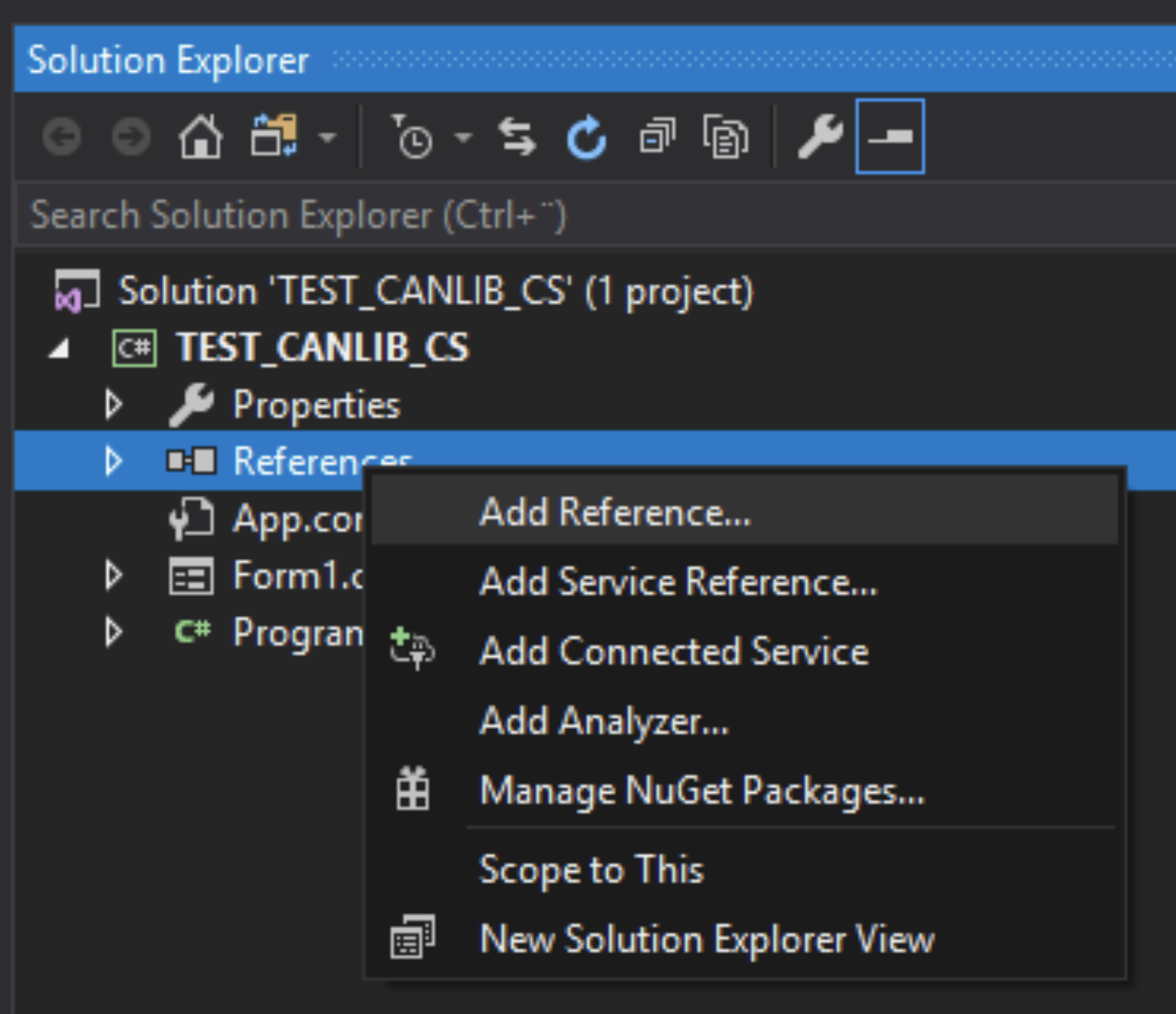Open Manage NuGet Packages... menu entry
The image size is (1176, 1014).
point(744,791)
